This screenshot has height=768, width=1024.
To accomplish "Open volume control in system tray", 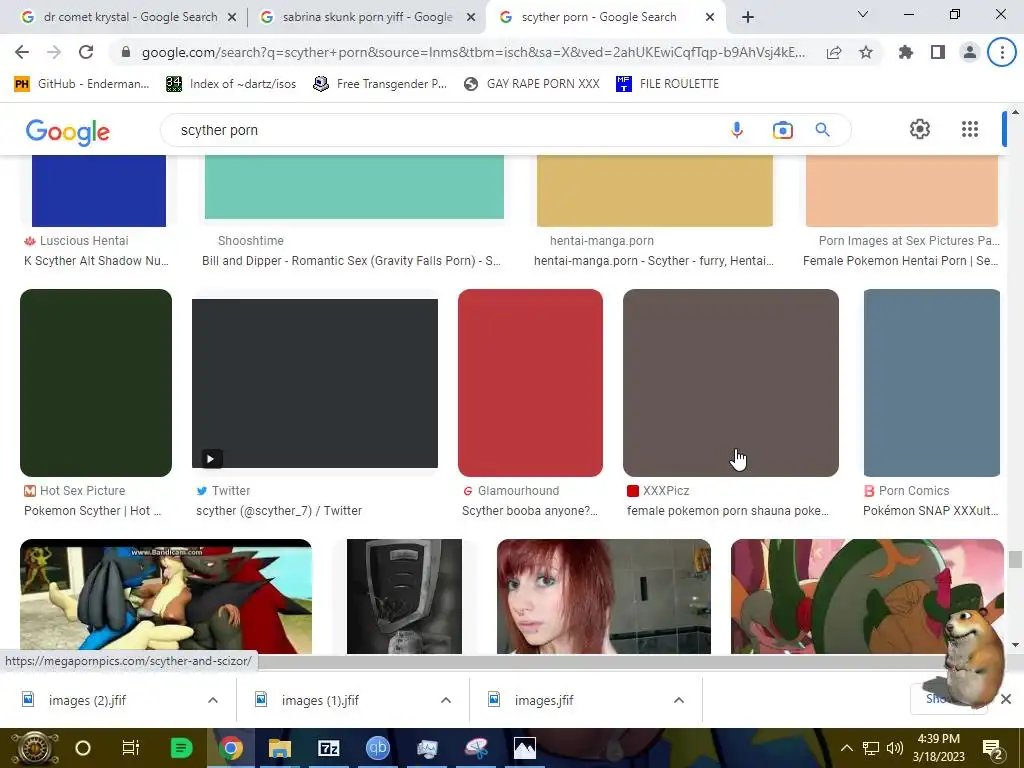I will point(895,748).
